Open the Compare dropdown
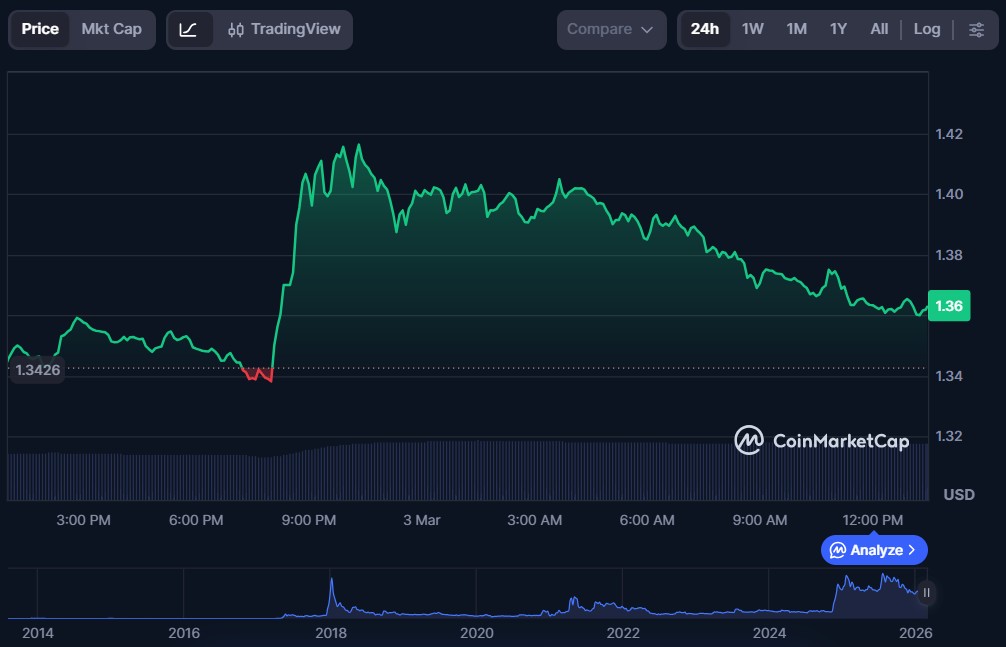The image size is (1006, 647). tap(610, 30)
